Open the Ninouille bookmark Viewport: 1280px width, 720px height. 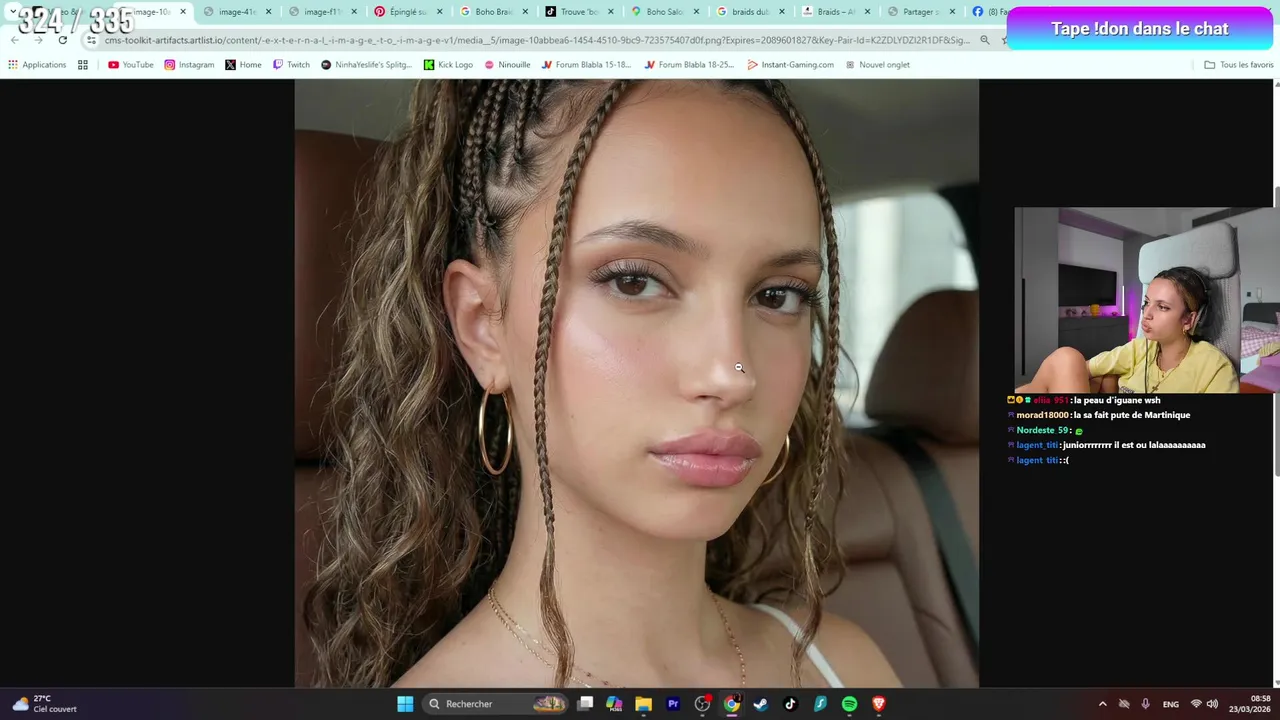[507, 65]
